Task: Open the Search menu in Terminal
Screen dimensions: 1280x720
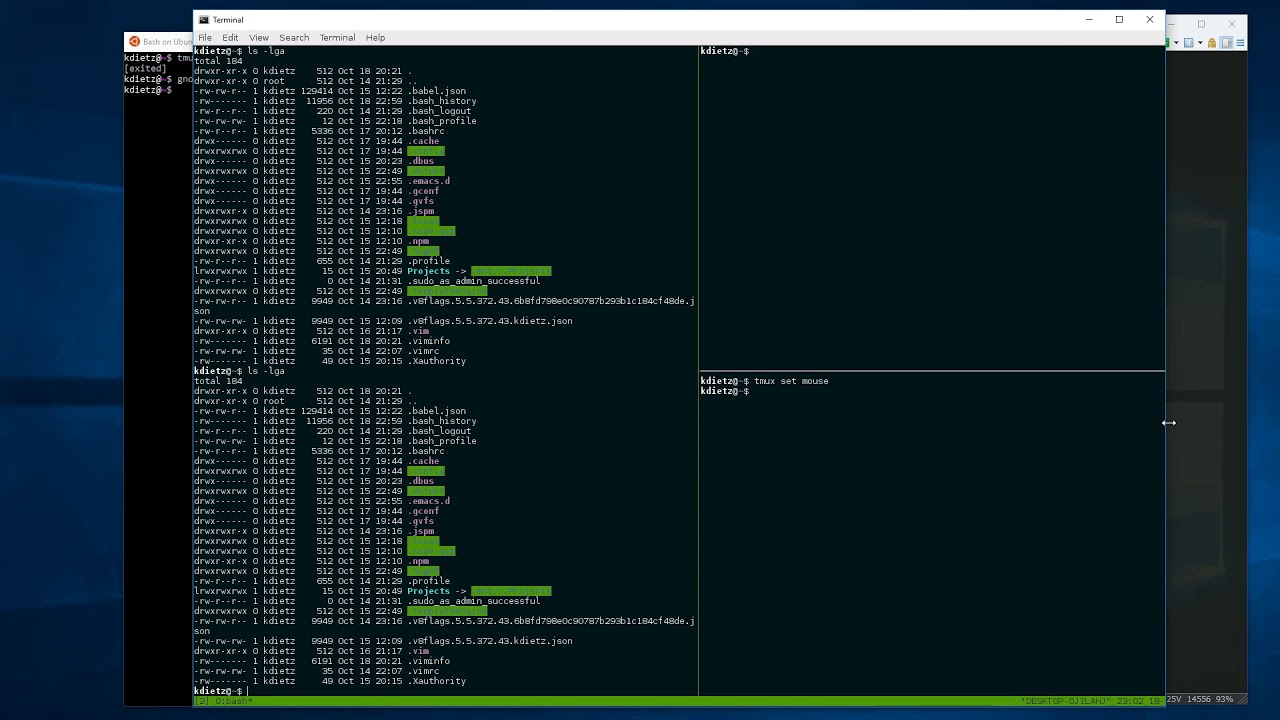Action: coord(294,37)
